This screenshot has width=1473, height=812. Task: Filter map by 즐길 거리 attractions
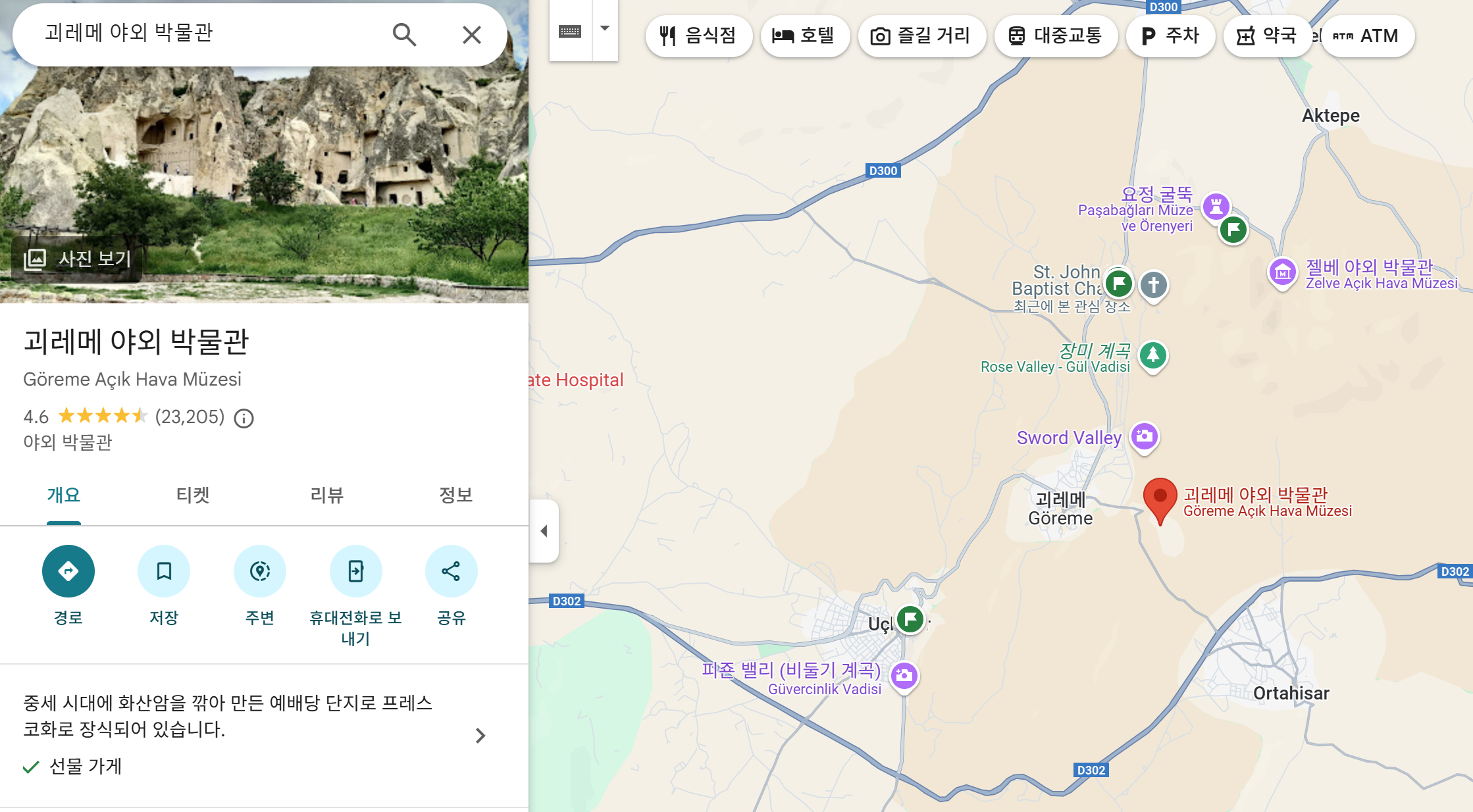point(922,36)
